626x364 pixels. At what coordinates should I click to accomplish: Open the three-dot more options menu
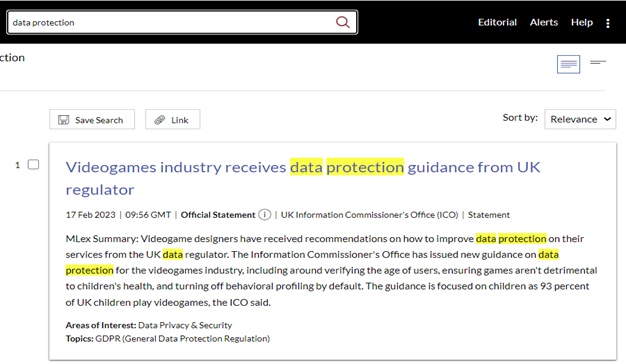608,23
